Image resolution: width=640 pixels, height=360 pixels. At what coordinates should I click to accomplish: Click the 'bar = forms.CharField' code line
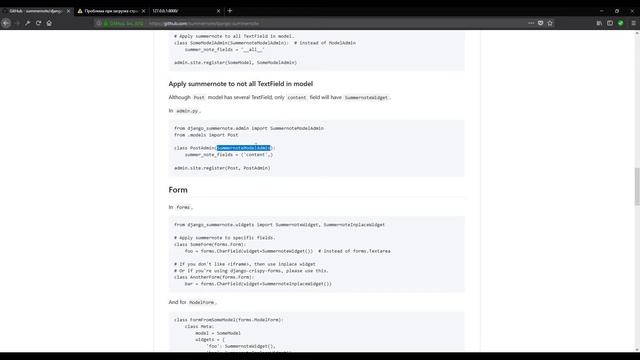coord(258,284)
